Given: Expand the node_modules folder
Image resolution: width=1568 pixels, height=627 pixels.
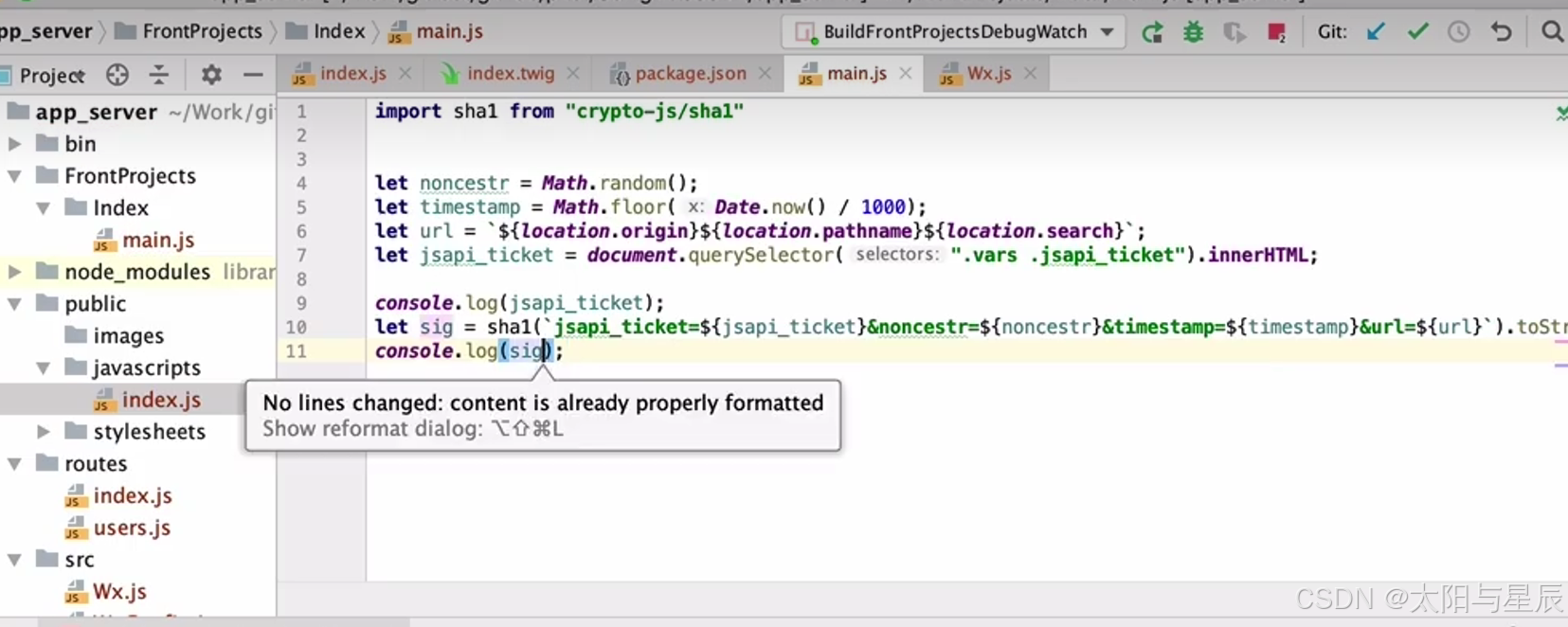Looking at the screenshot, I should coord(14,272).
